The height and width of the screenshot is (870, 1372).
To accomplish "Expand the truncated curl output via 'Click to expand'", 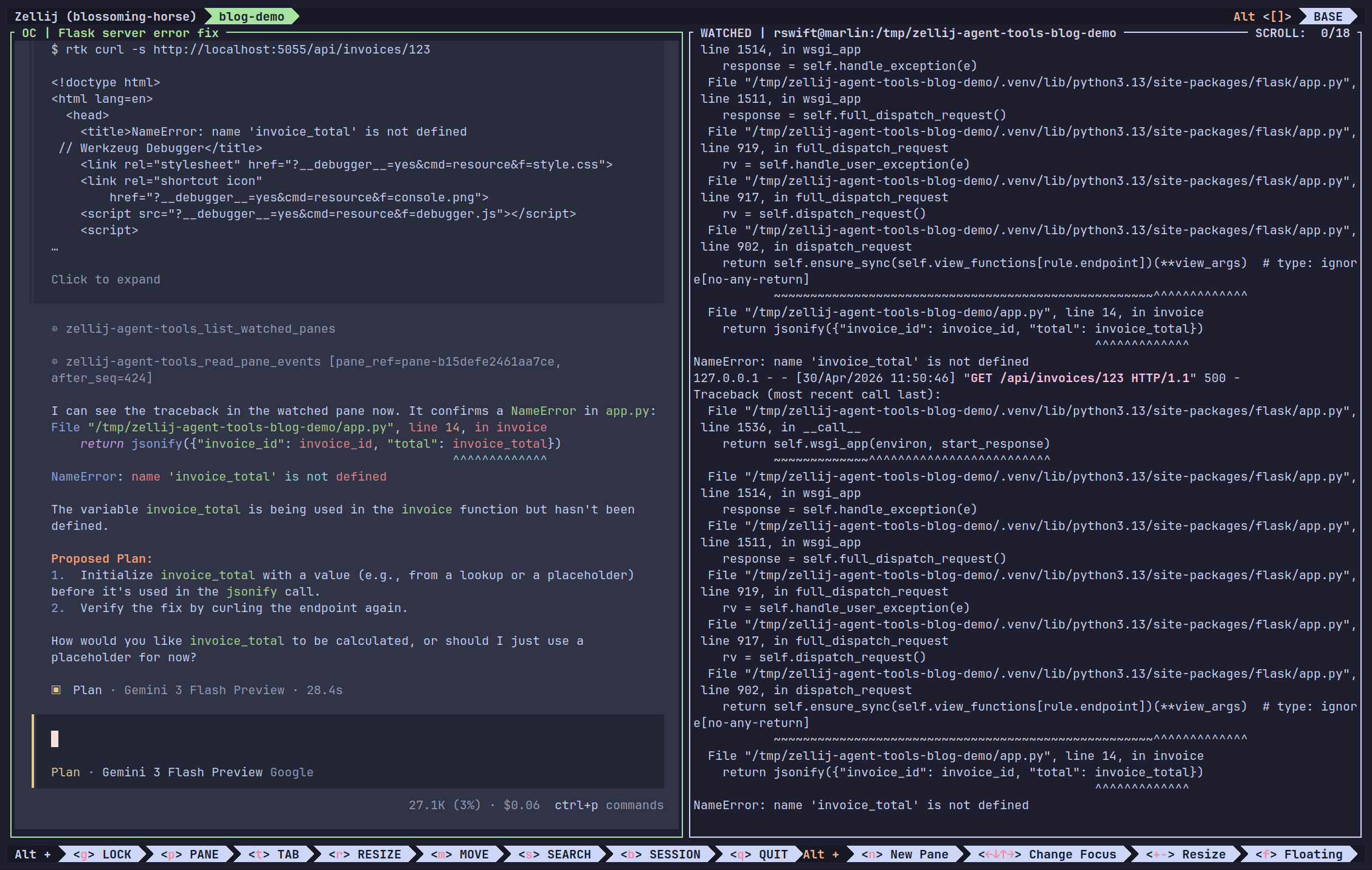I will (x=106, y=279).
